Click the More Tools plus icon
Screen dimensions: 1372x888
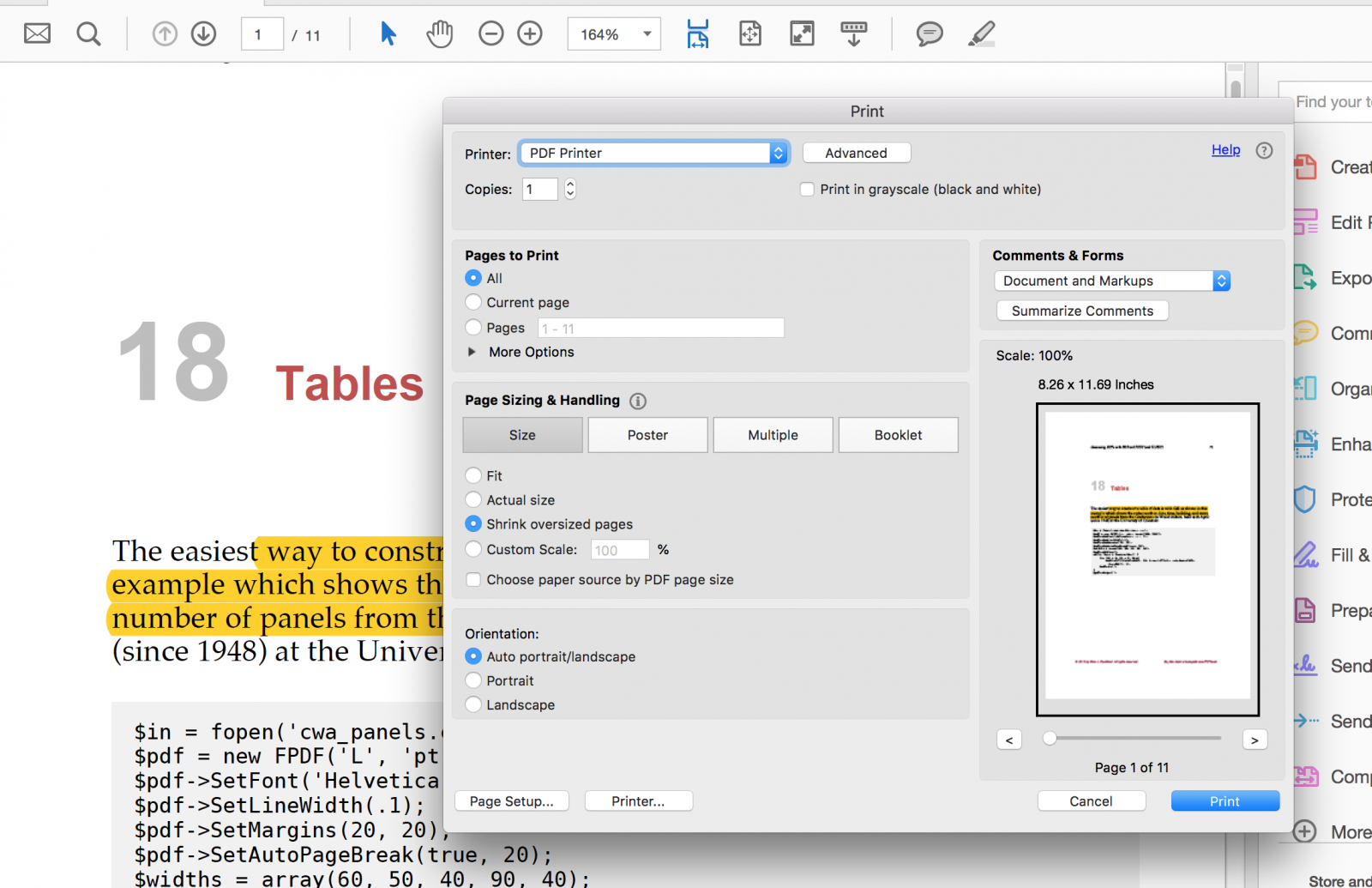[x=1305, y=831]
